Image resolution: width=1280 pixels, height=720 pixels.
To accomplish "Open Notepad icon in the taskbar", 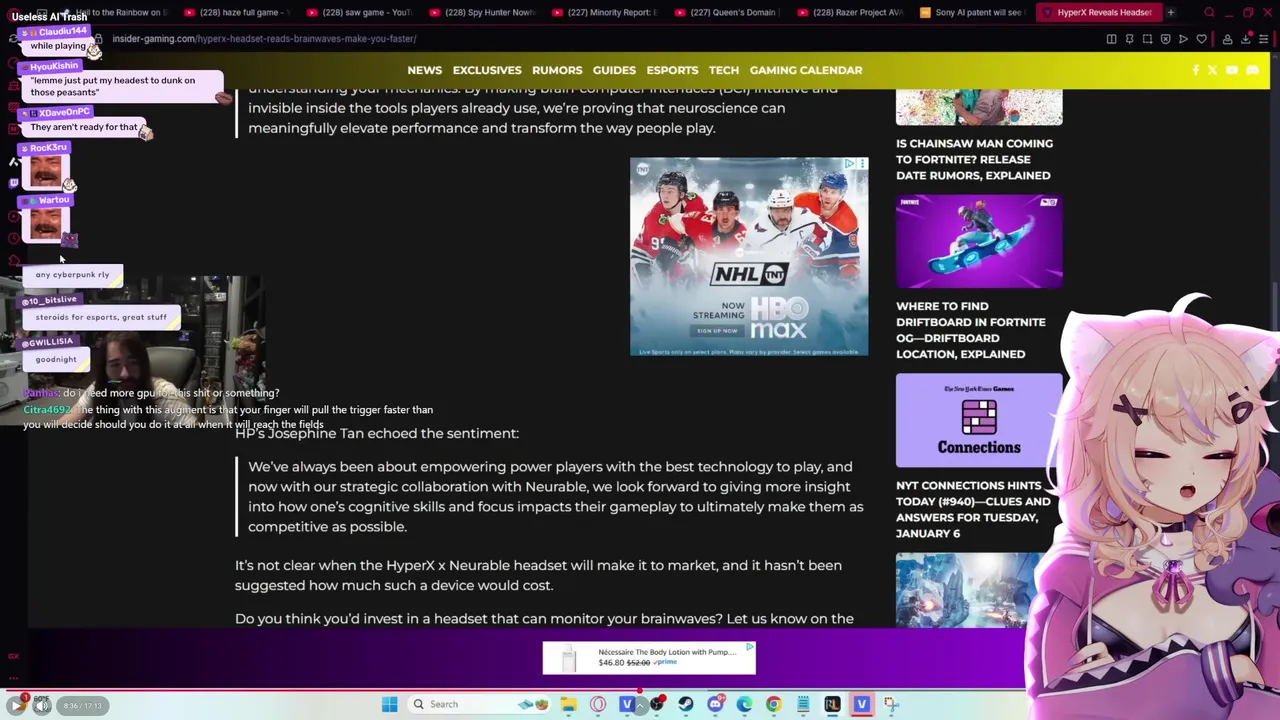I will 803,704.
